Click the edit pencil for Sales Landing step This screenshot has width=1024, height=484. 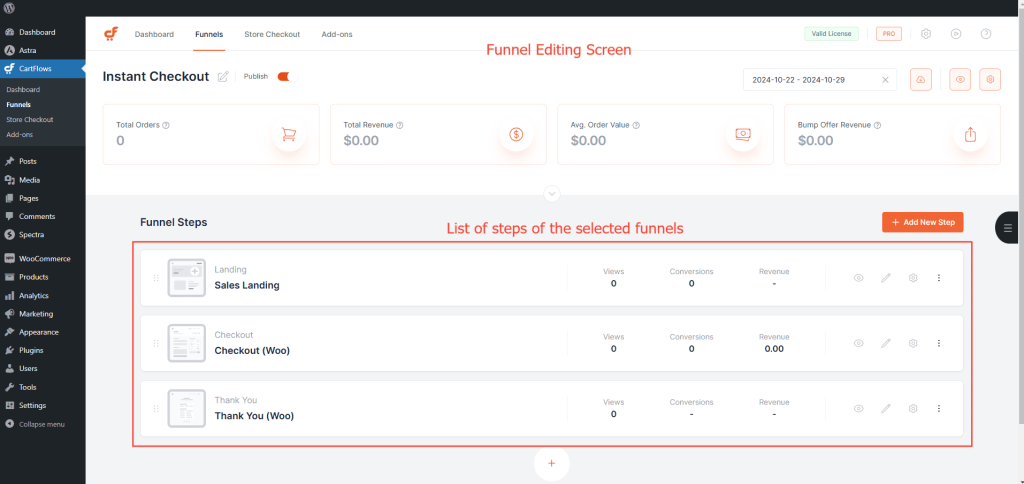[886, 278]
